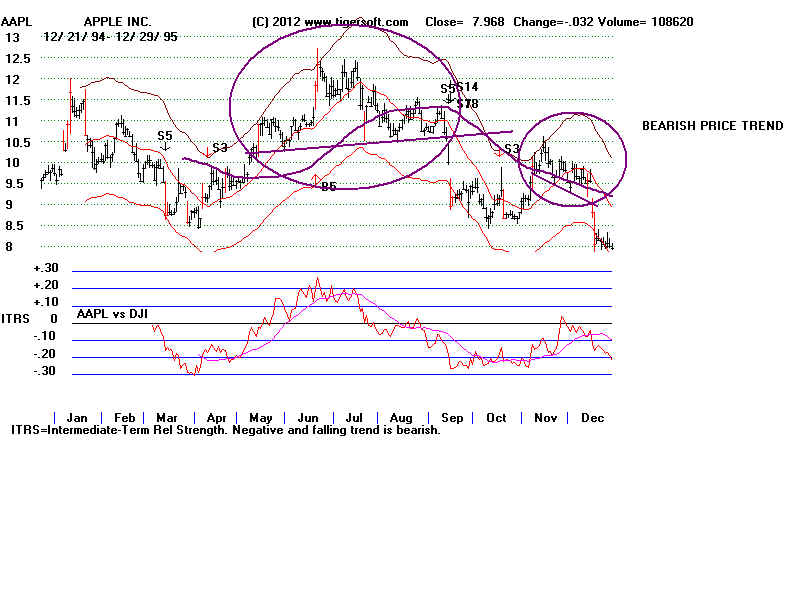Click the ITRS definition footnote text

point(225,430)
